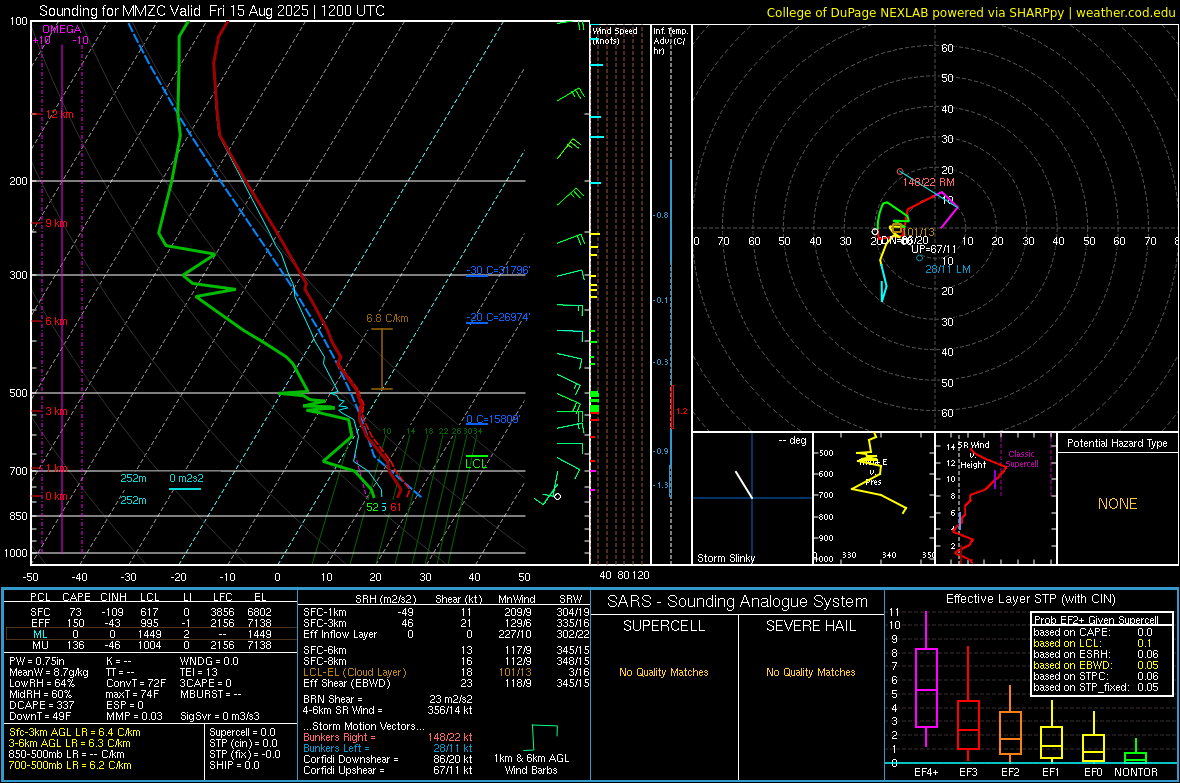
Task: Open the Storm Slinky panel
Action: (752, 498)
